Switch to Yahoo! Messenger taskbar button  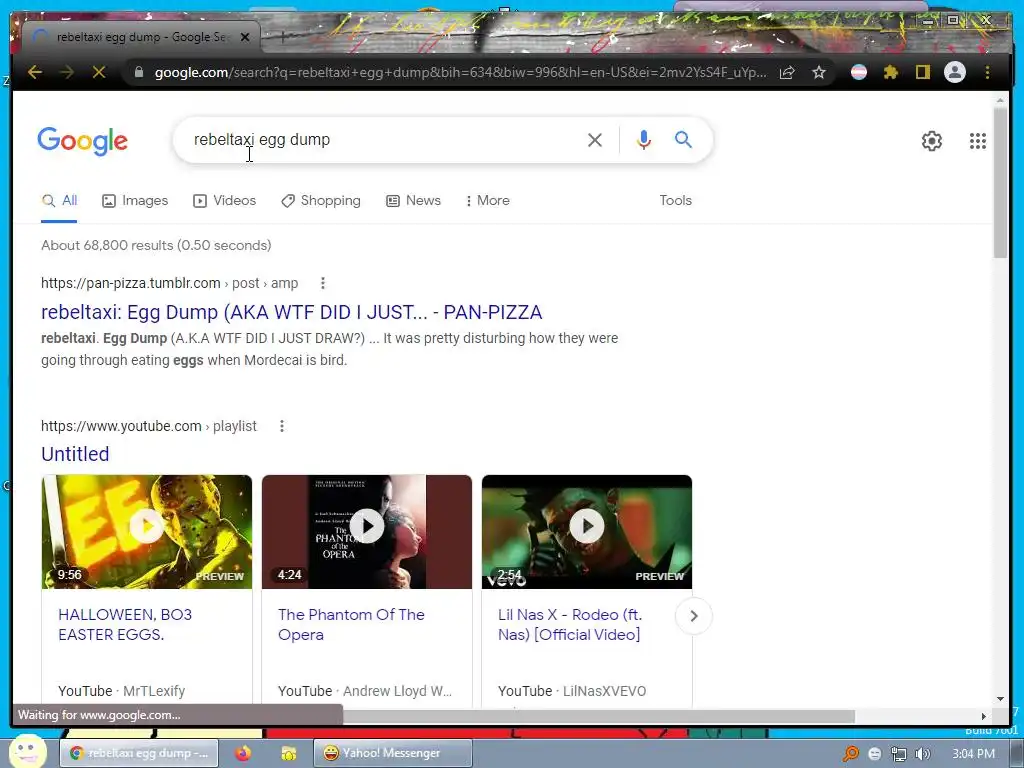click(x=392, y=753)
